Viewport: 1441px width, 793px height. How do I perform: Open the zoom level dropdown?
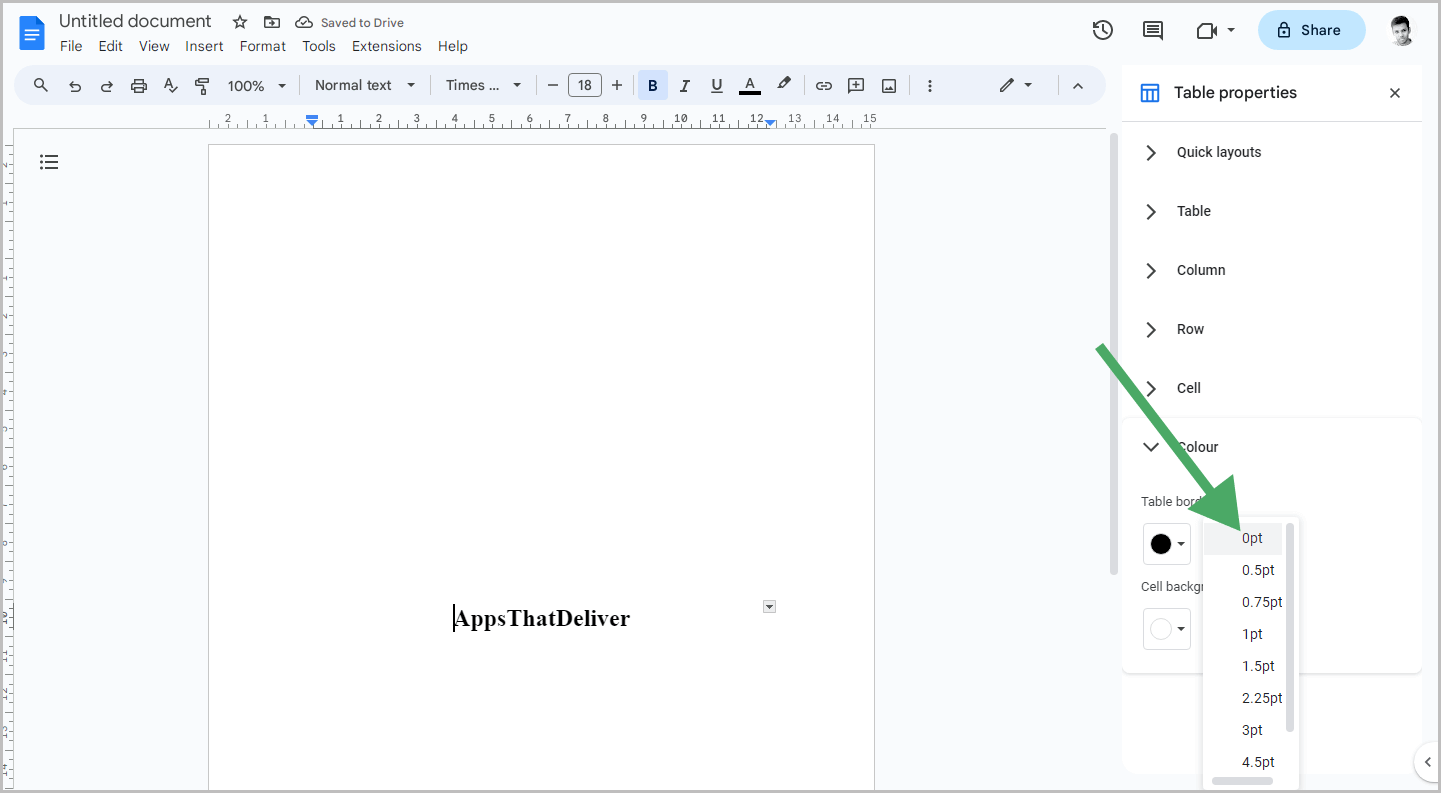tap(256, 85)
